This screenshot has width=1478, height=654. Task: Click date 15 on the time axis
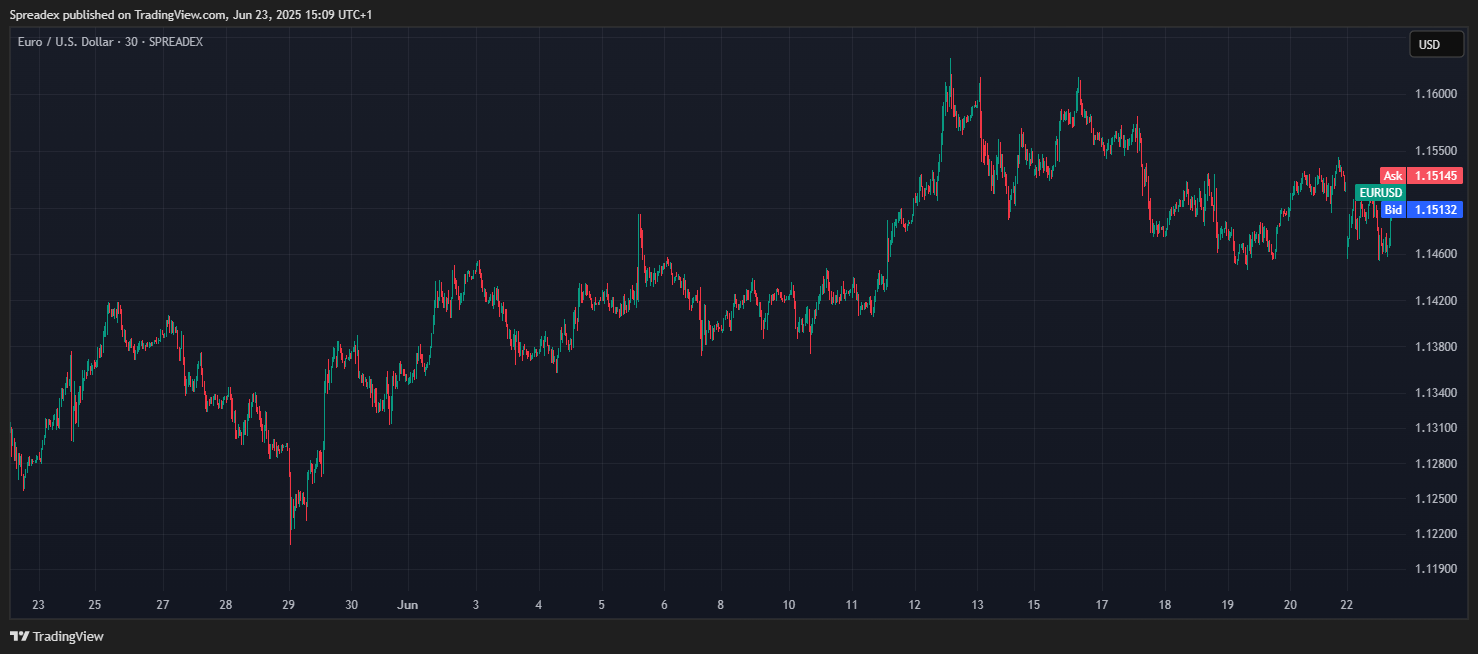coord(1033,605)
